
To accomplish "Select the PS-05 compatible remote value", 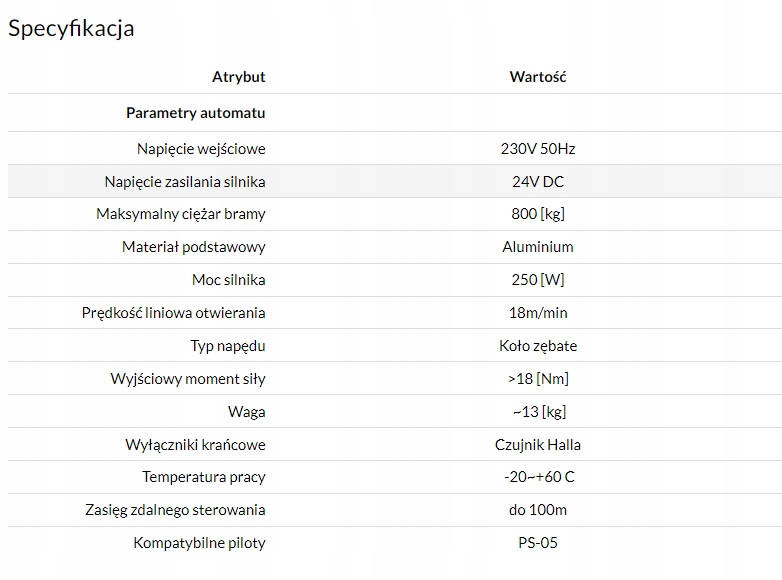I will pos(538,543).
